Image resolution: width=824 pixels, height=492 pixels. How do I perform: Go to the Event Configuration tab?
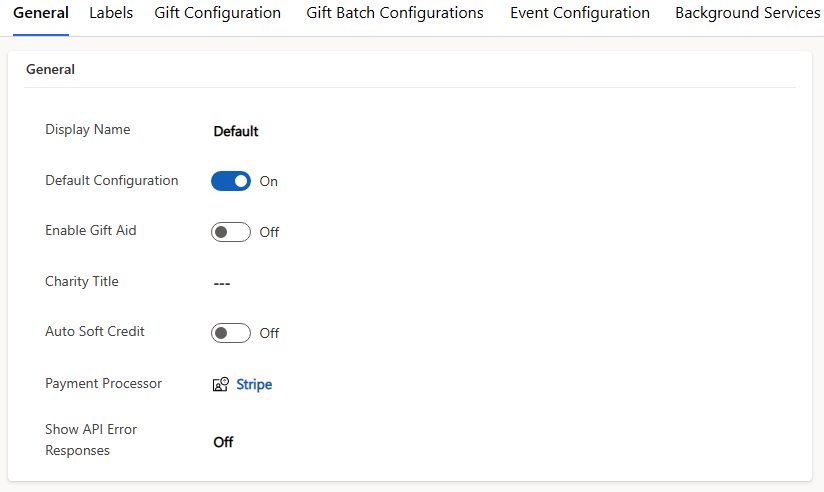(579, 13)
